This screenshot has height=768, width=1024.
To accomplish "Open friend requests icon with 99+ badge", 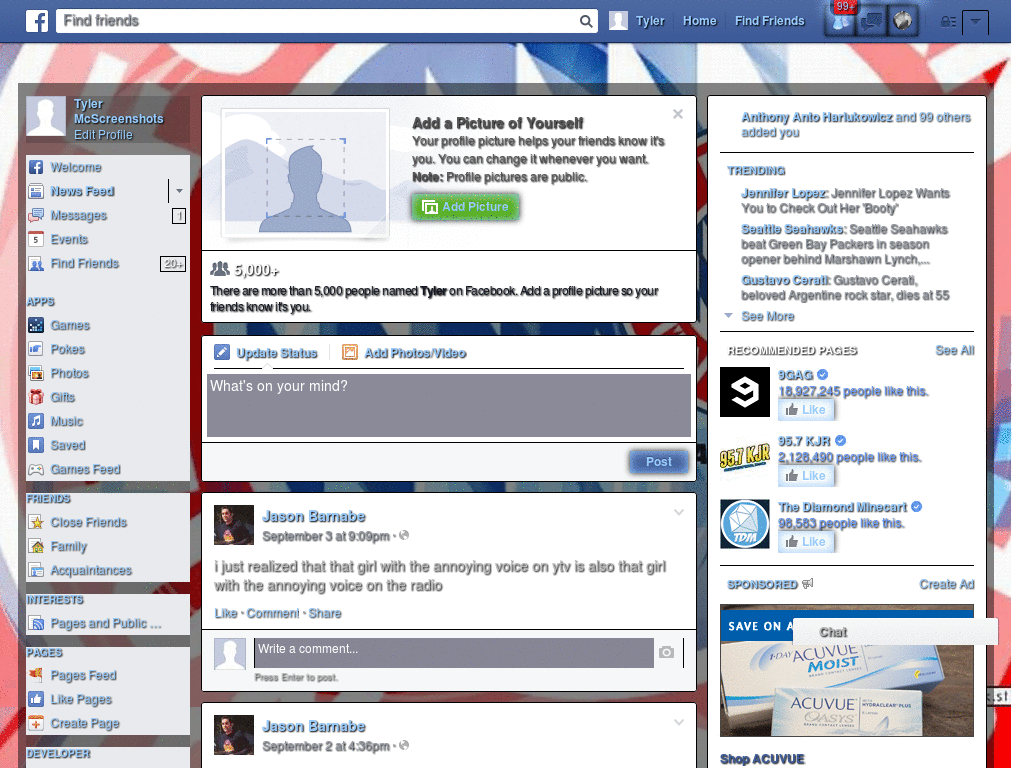I will click(841, 21).
